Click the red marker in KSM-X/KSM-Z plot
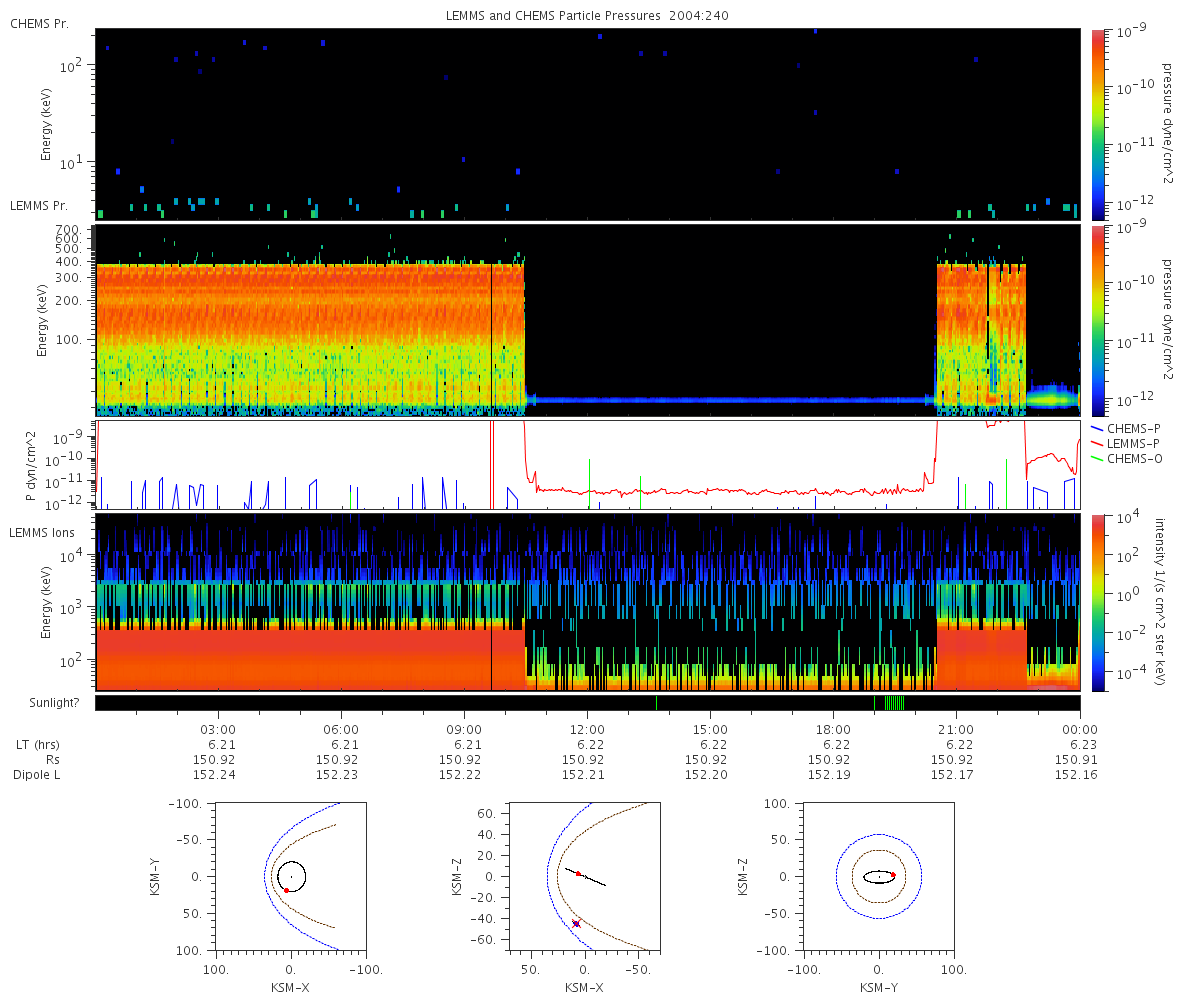 pos(578,874)
